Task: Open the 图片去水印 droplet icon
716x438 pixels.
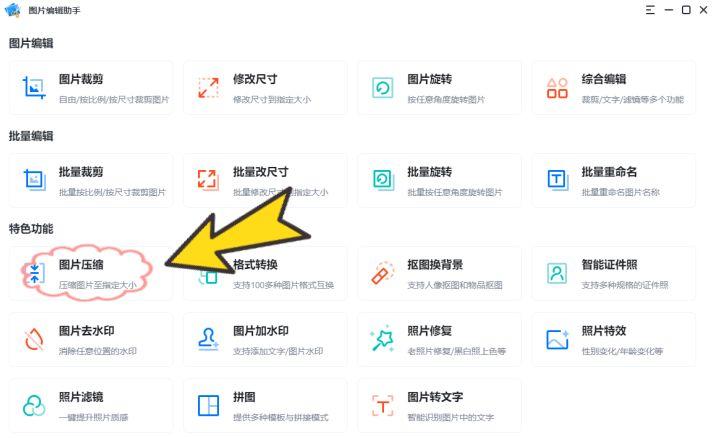Action: (34, 339)
